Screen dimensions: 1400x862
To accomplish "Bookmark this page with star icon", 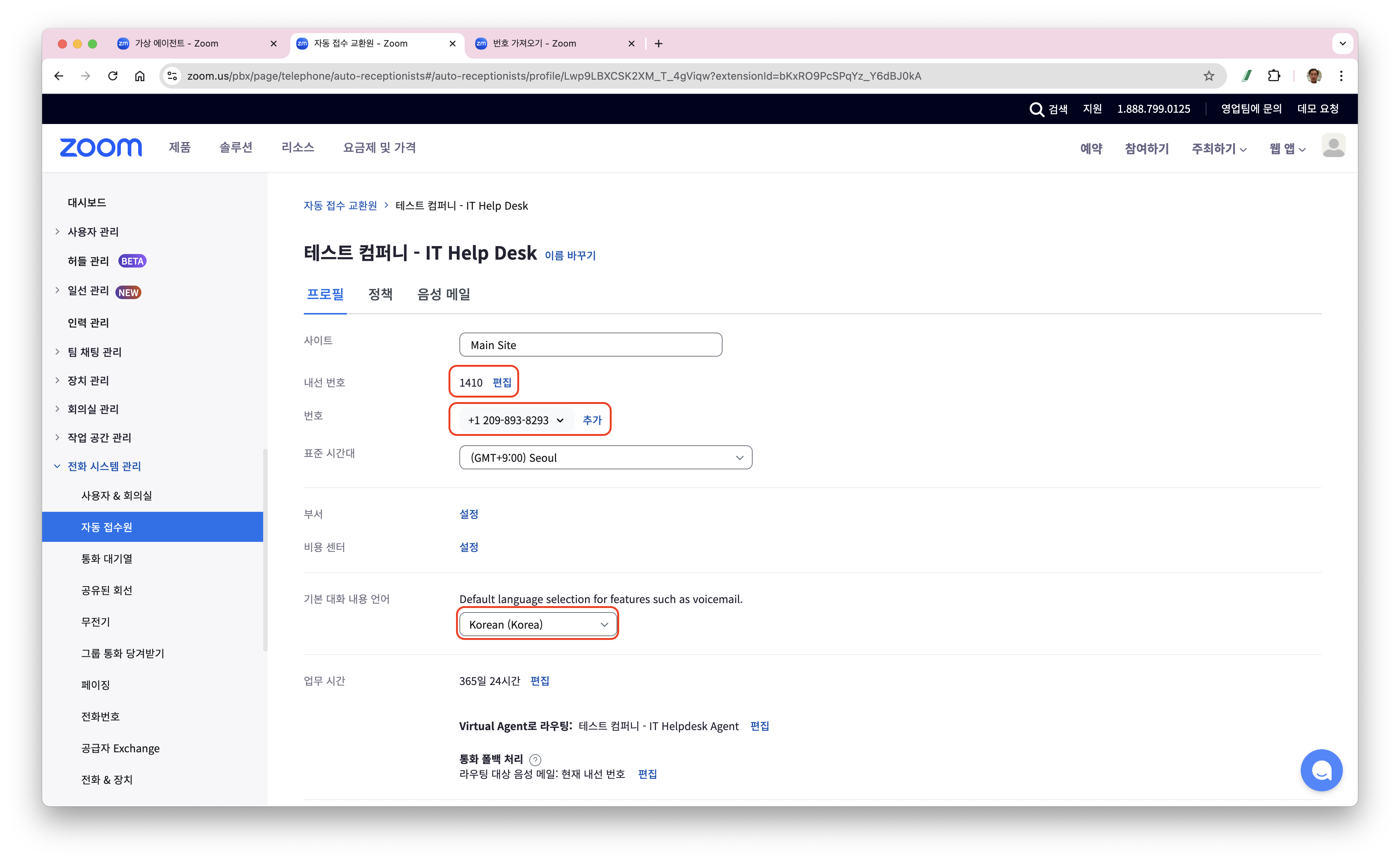I will click(x=1208, y=76).
